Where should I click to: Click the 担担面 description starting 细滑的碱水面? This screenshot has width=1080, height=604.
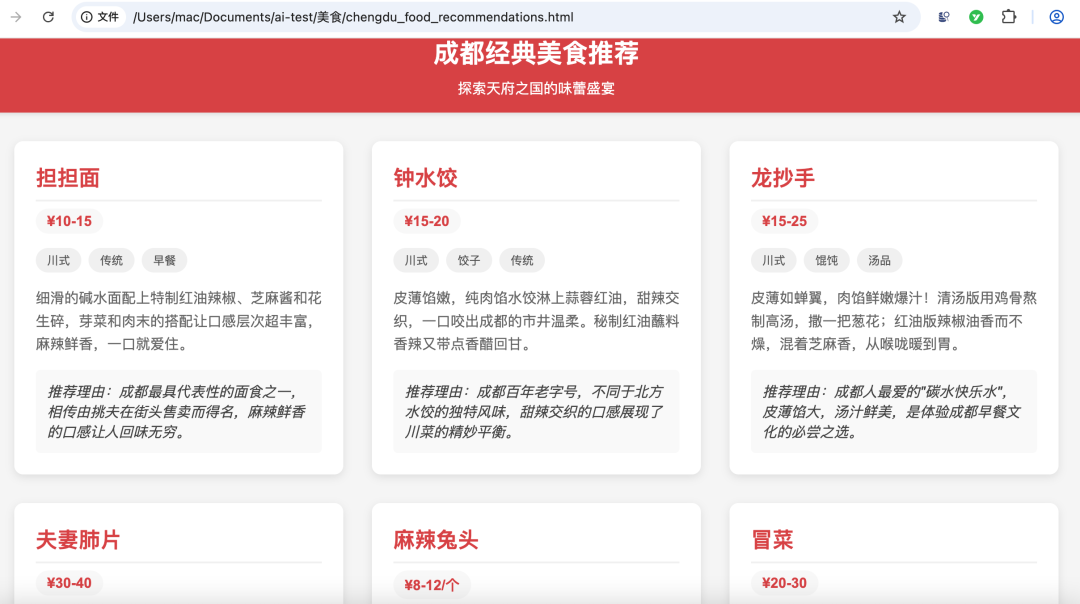pos(178,321)
